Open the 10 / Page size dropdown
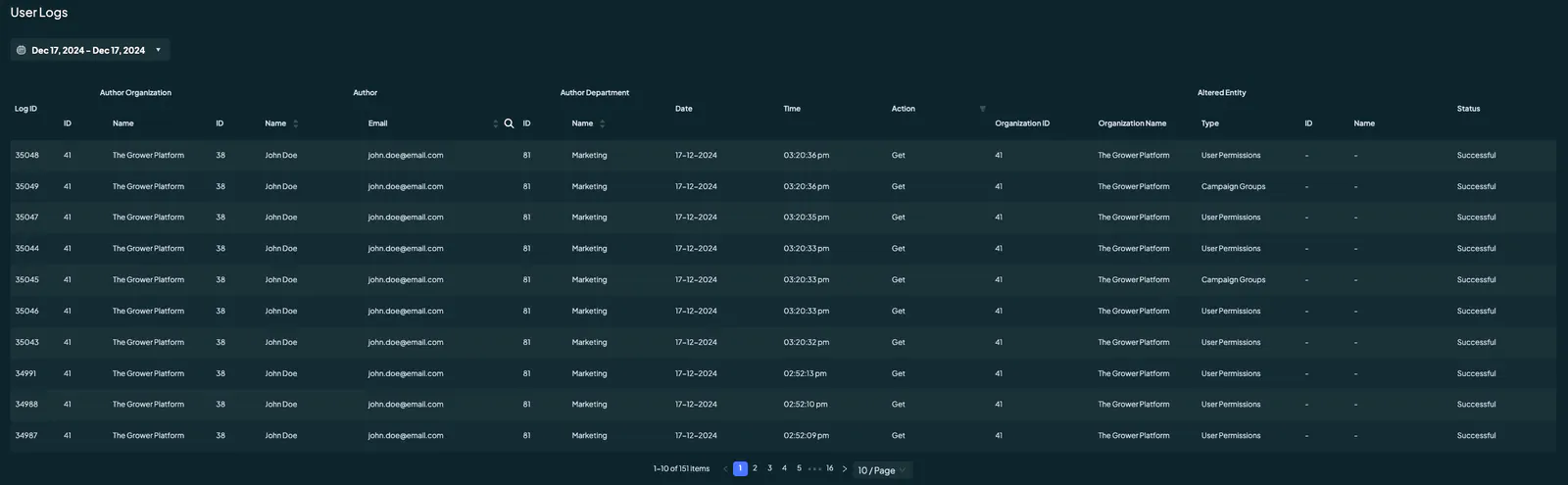Viewport: 1568px width, 485px height. click(883, 470)
